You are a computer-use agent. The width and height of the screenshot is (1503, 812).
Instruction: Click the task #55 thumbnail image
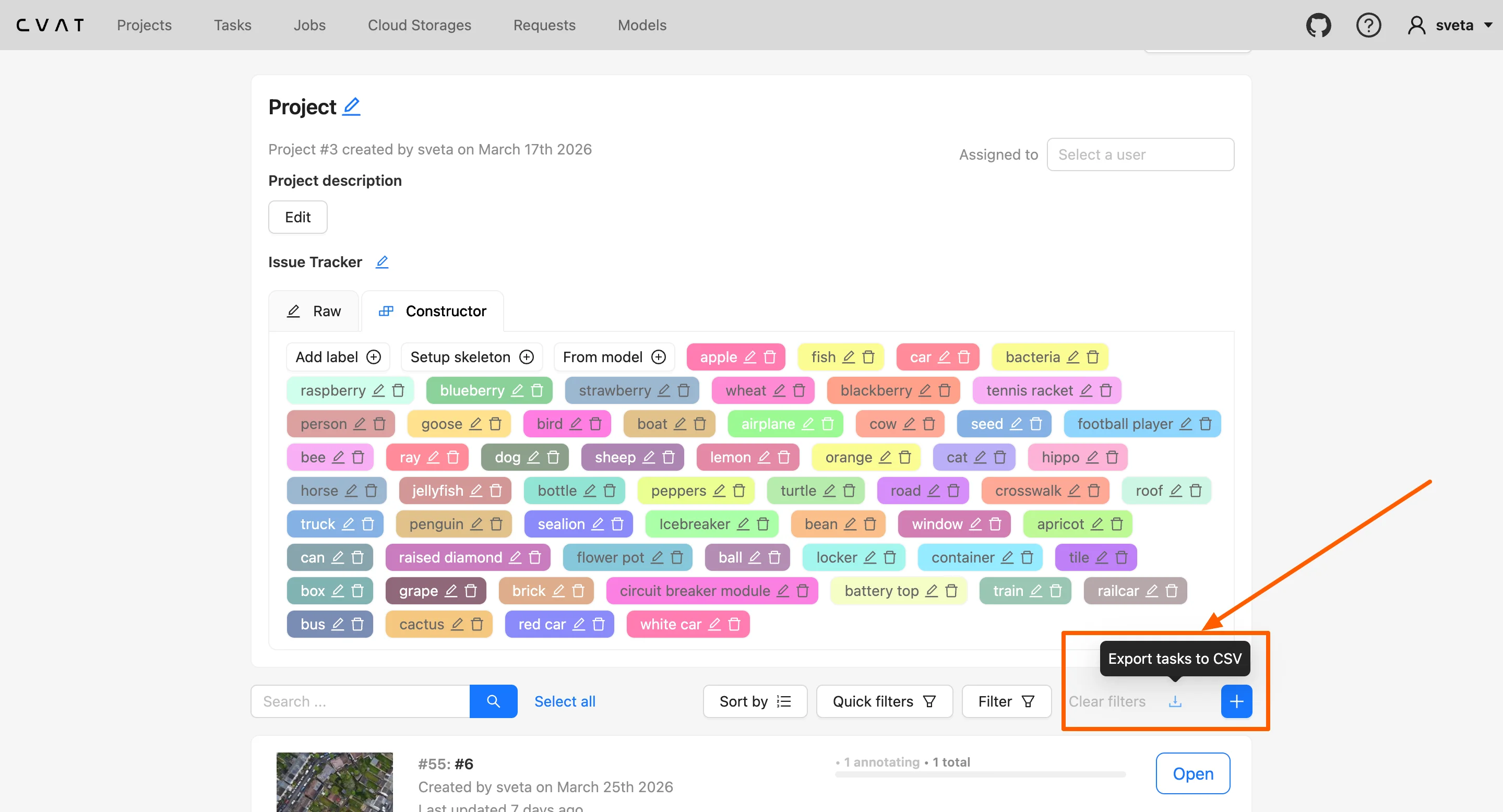[335, 782]
